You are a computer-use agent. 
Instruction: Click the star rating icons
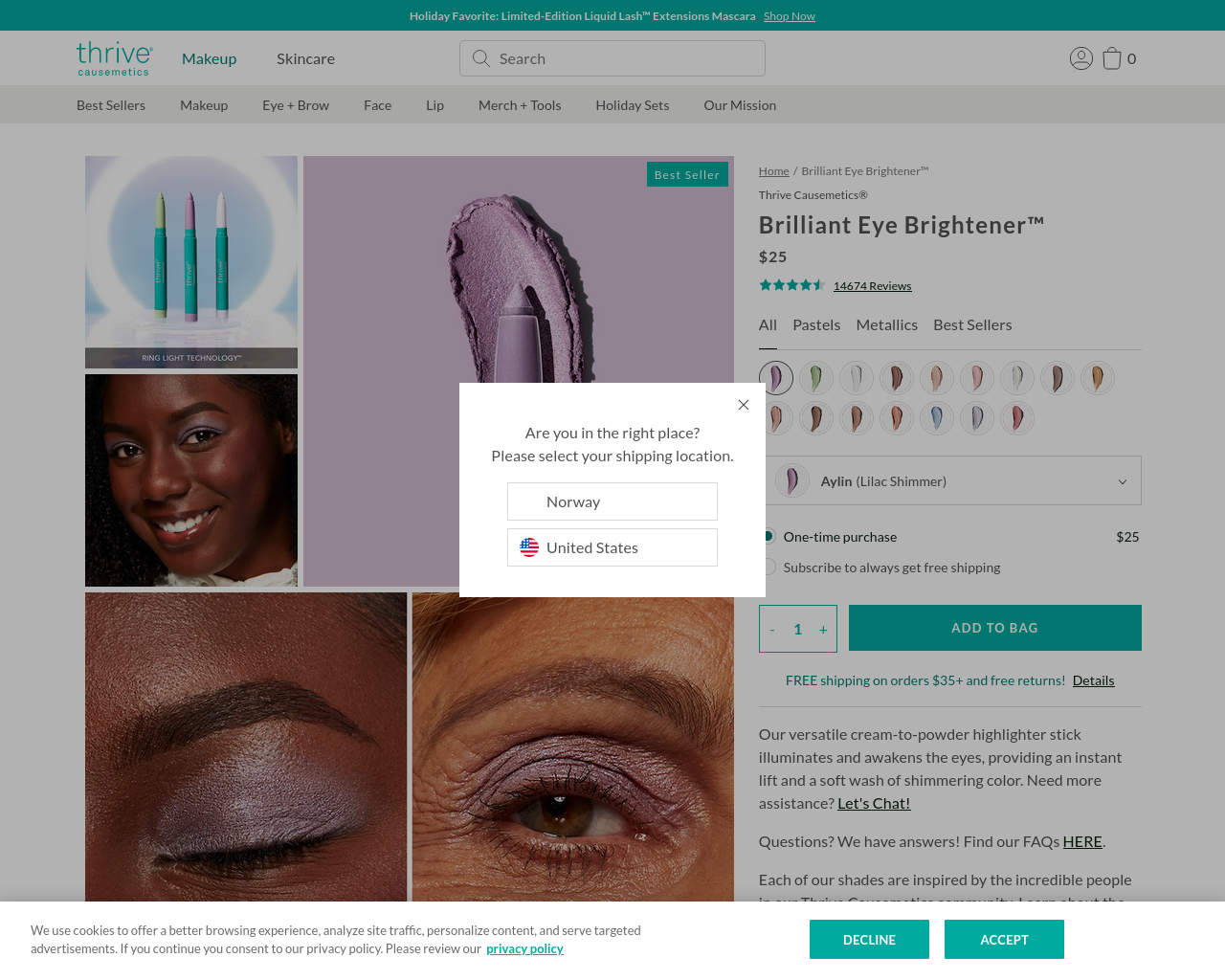tap(791, 285)
